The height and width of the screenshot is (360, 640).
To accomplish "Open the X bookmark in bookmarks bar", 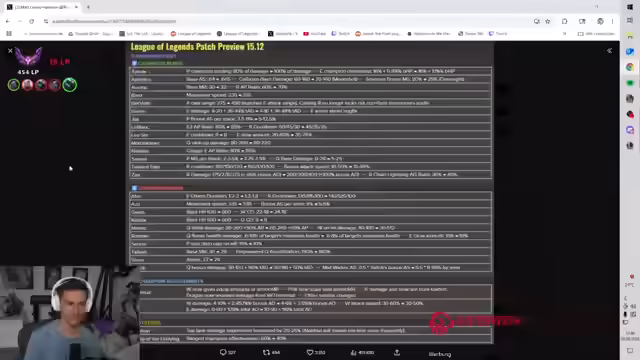I will click(x=283, y=33).
